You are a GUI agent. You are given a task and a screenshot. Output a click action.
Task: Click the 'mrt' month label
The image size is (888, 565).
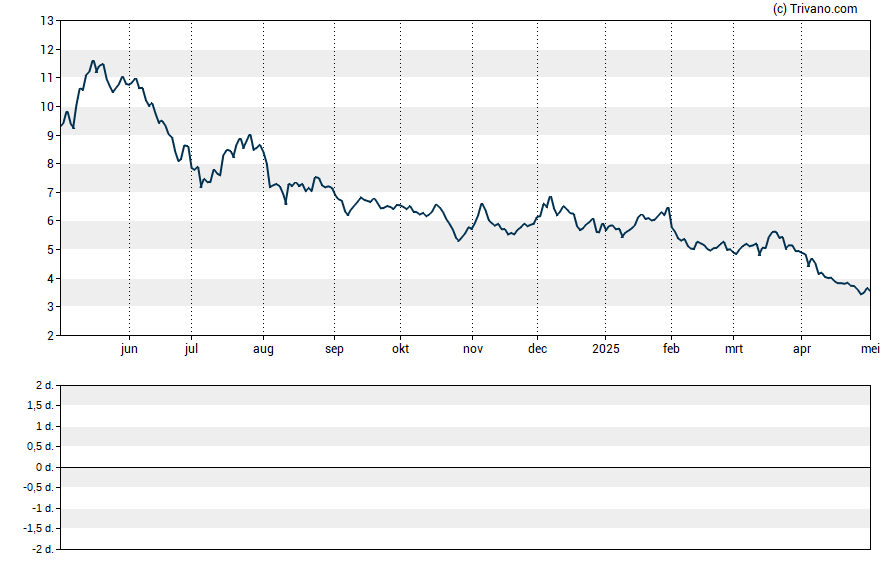click(734, 349)
